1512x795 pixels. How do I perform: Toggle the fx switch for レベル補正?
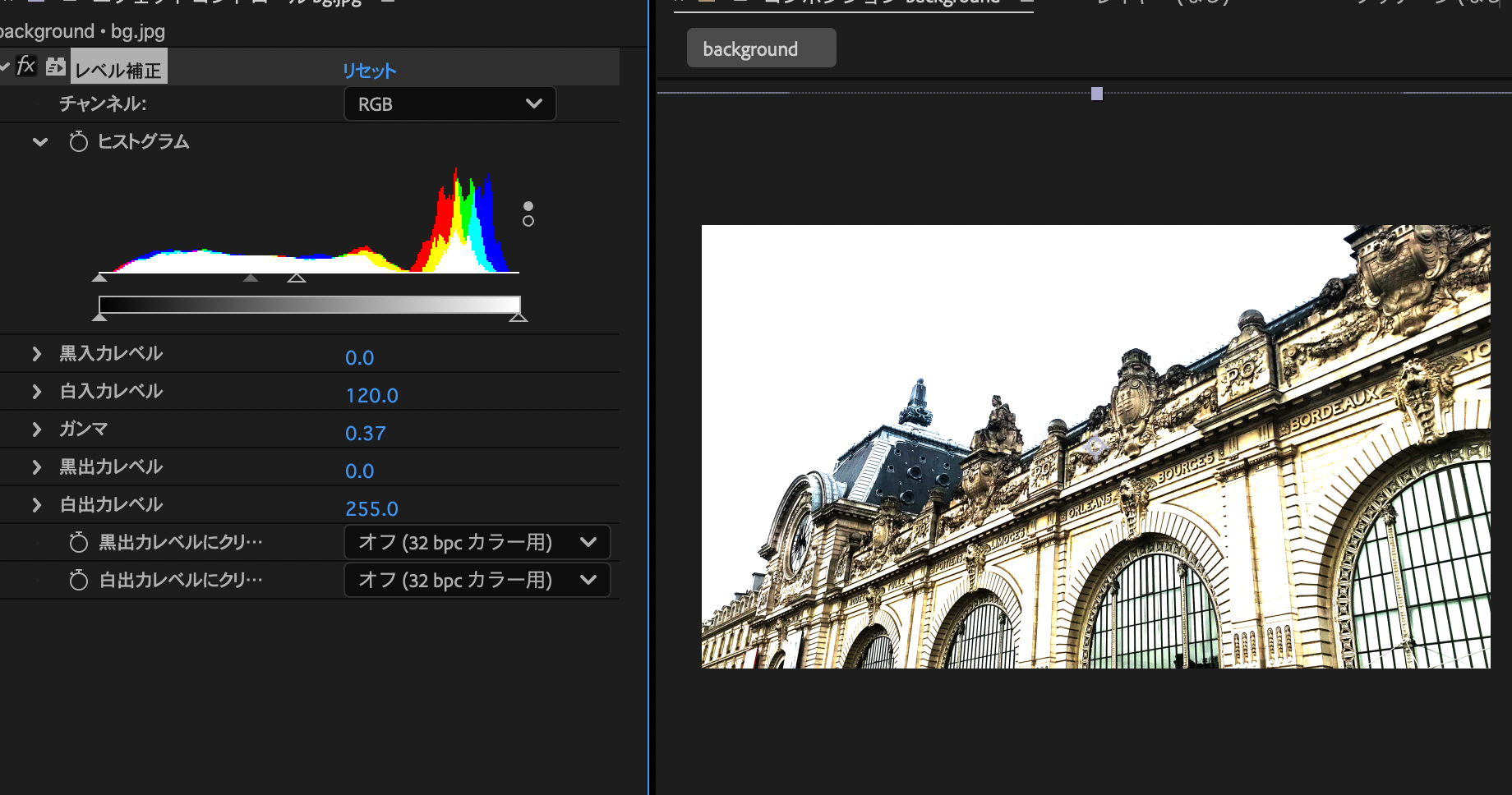click(25, 66)
